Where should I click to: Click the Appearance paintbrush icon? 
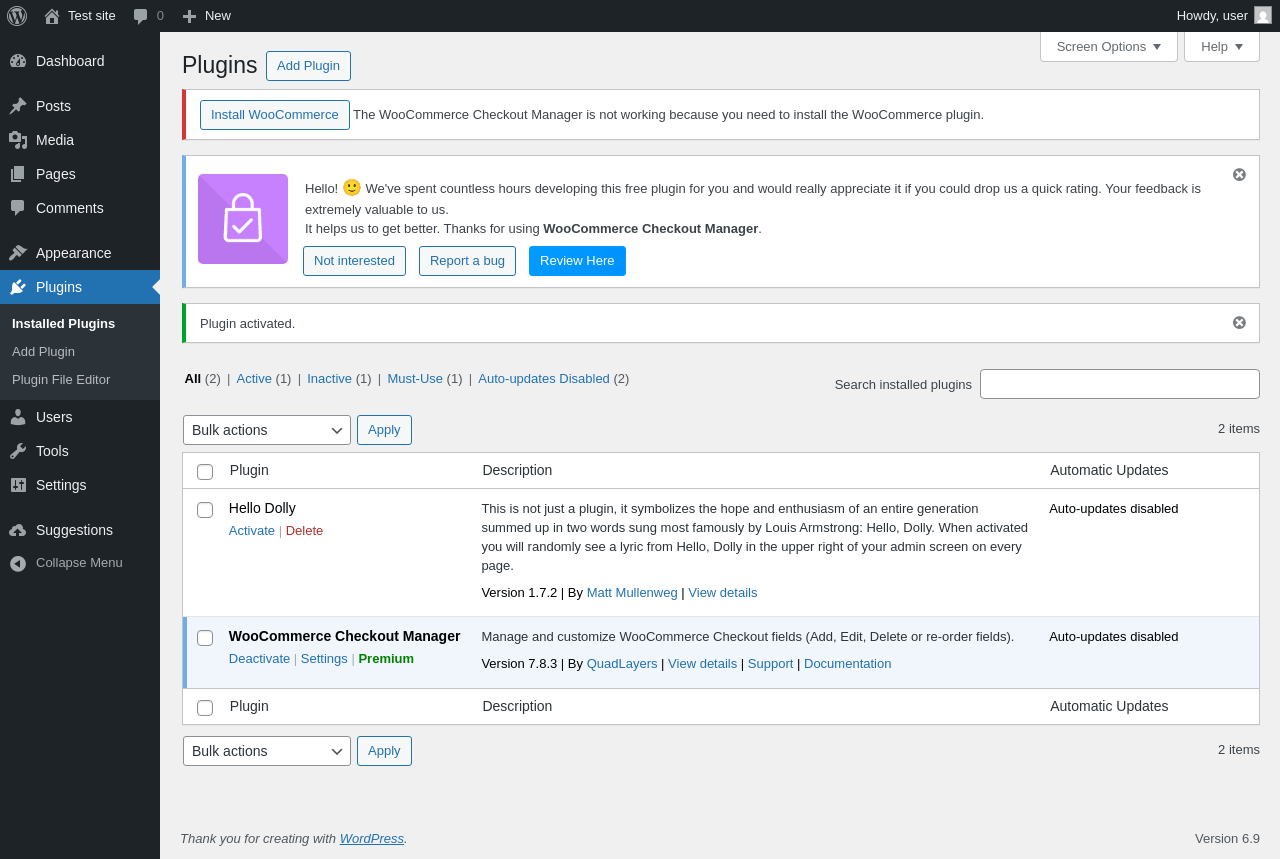click(x=18, y=253)
